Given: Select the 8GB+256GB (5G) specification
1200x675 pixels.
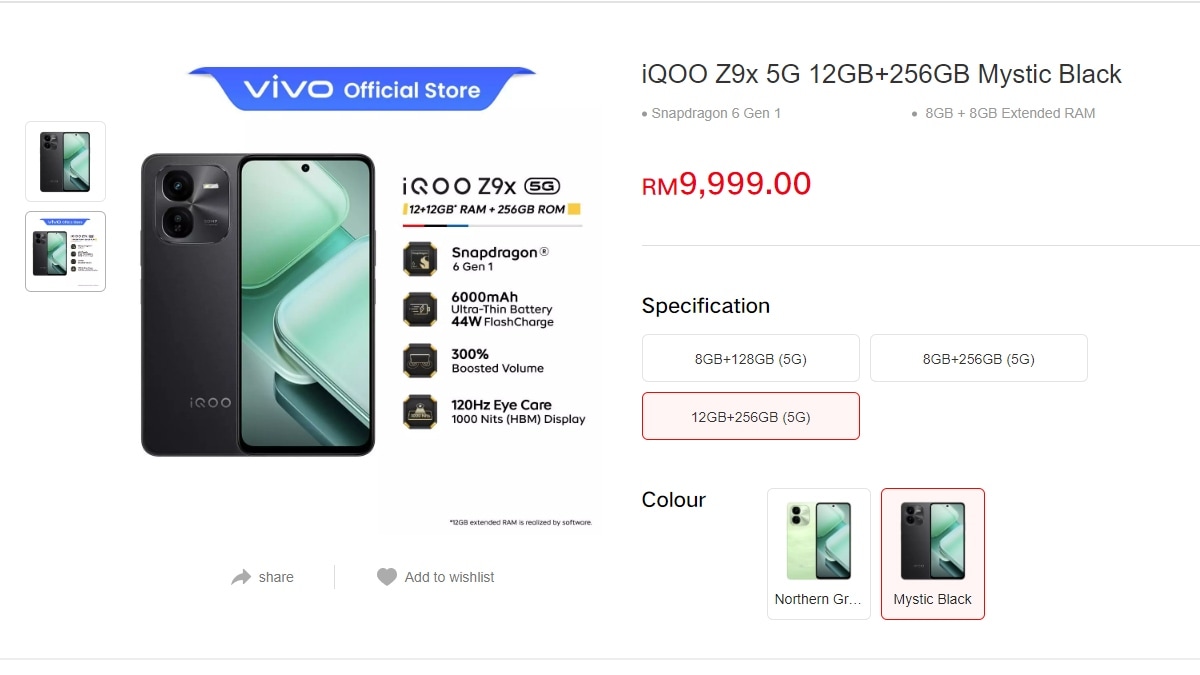Looking at the screenshot, I should (x=979, y=358).
